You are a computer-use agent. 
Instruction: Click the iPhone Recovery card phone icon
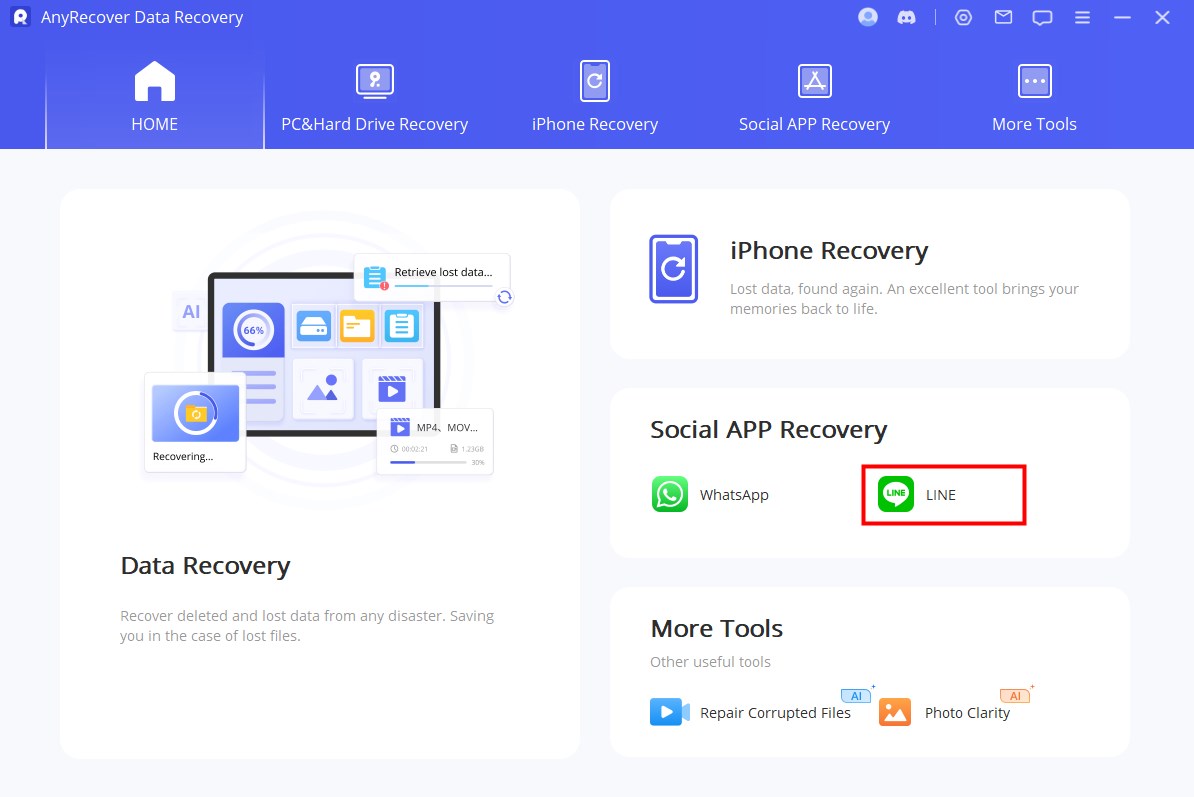[x=673, y=268]
